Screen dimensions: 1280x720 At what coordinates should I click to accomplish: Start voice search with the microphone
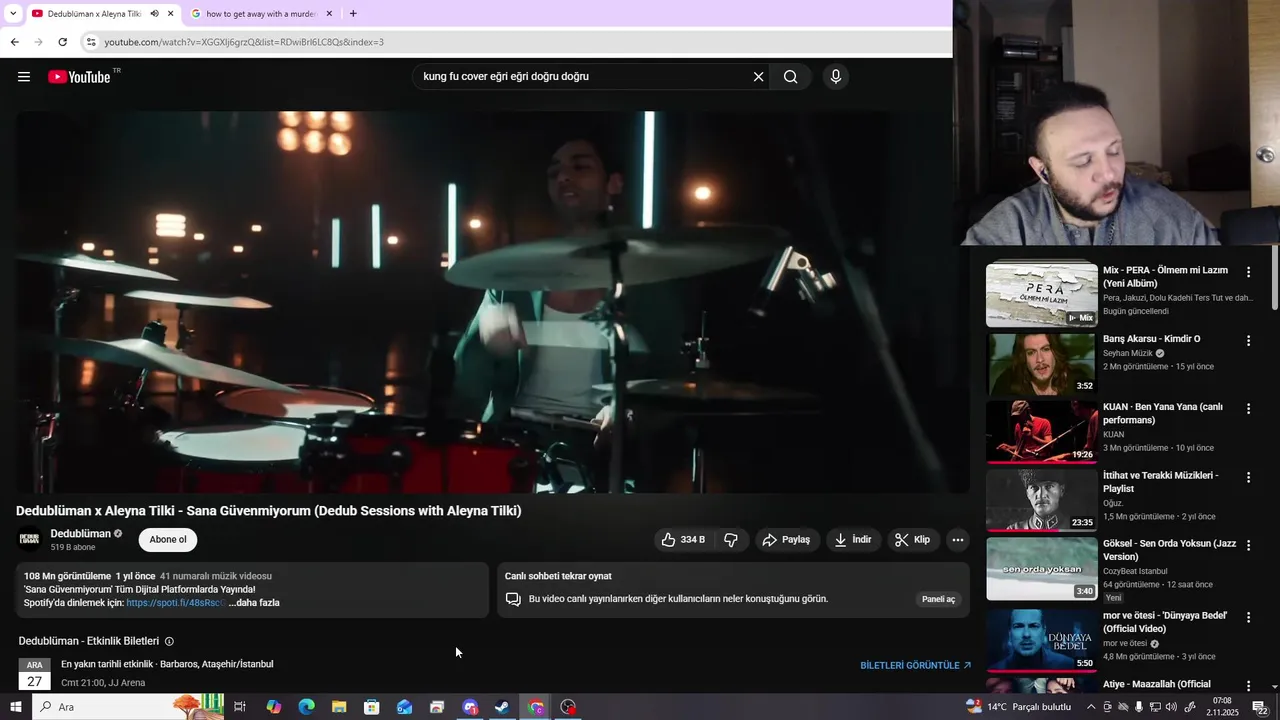click(x=836, y=77)
